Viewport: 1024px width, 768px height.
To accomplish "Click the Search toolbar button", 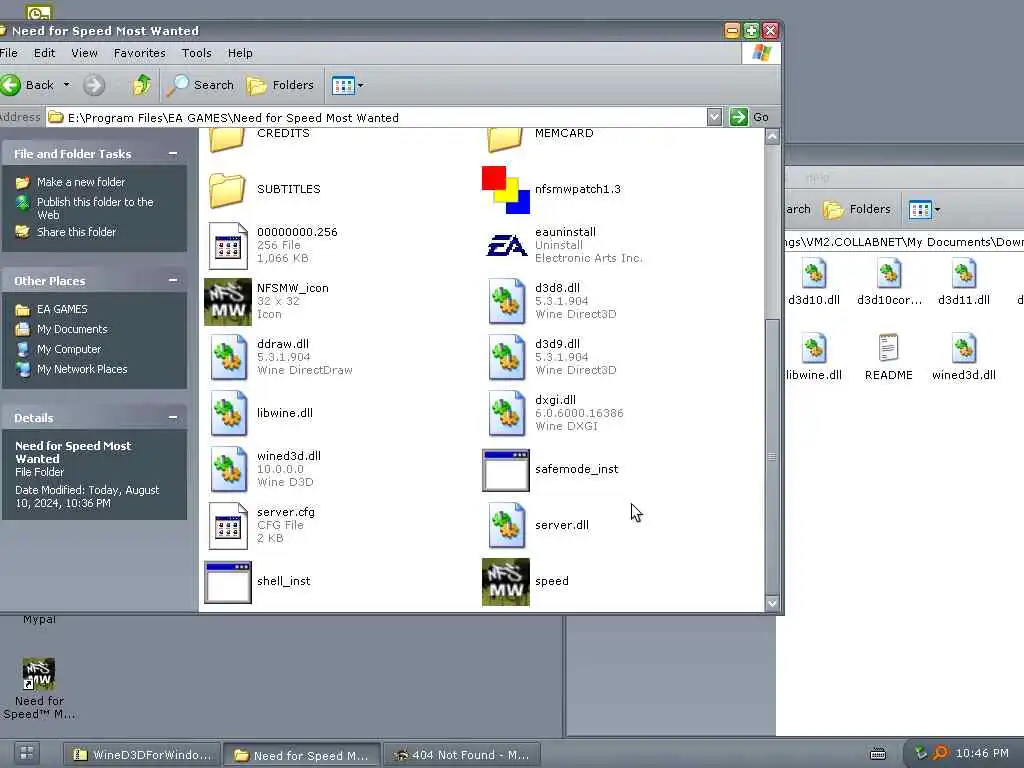I will coord(200,85).
